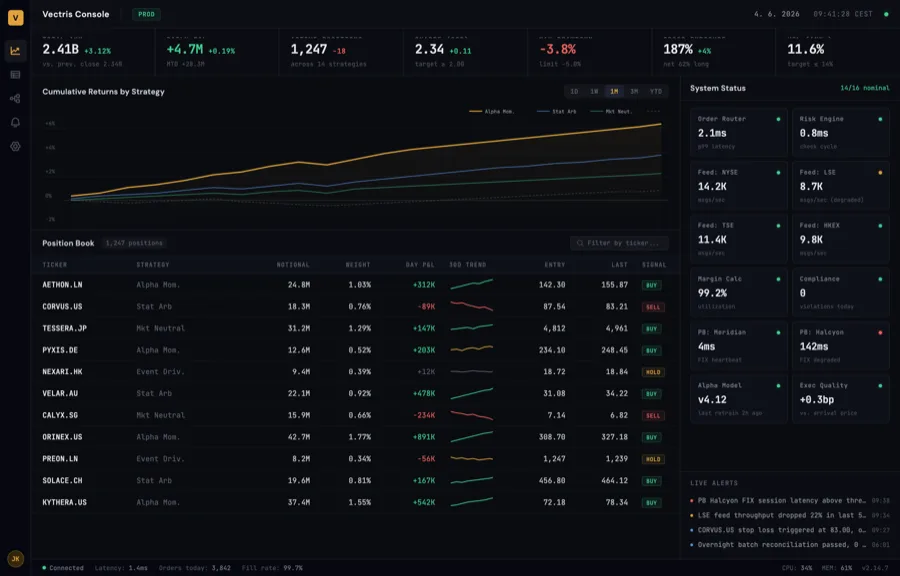Select the 1D time range tab
Screen dimensions: 900x576
click(574, 92)
